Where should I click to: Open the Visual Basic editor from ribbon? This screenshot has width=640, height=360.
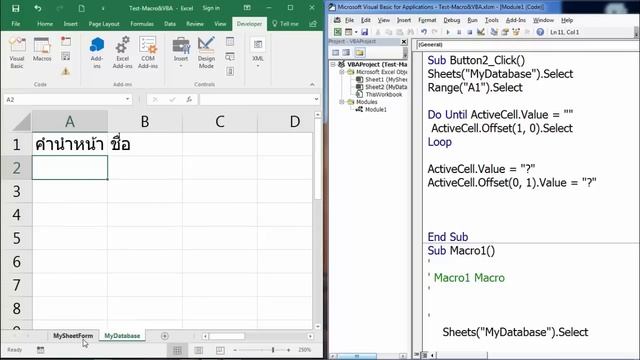17,53
